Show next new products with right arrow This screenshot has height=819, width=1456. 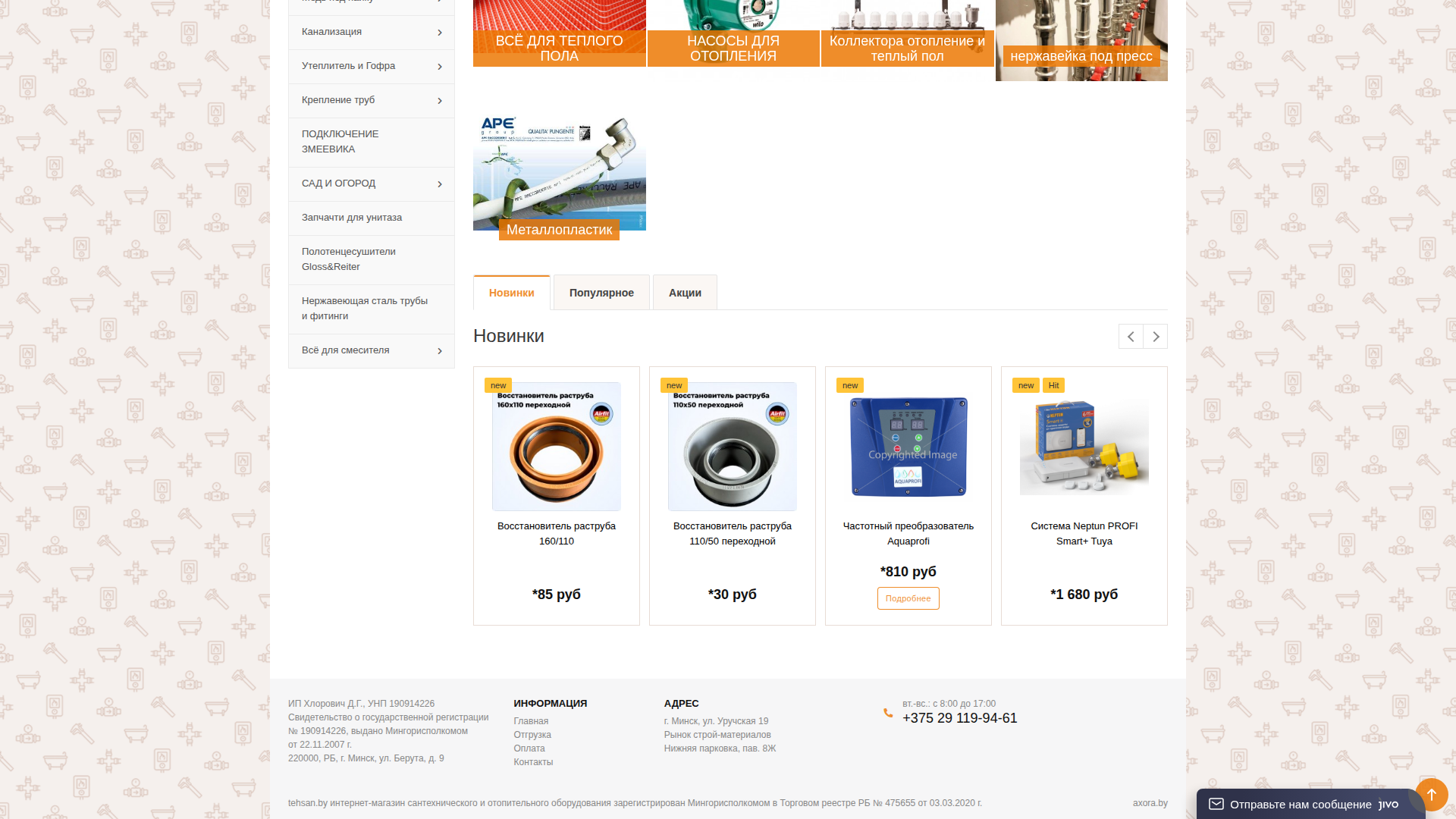point(1156,337)
